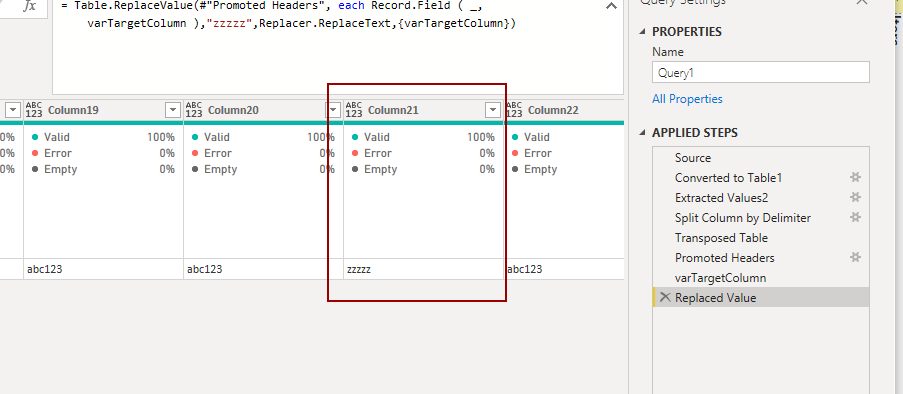Open Column21 filter dropdown
This screenshot has height=394, width=903.
point(493,110)
